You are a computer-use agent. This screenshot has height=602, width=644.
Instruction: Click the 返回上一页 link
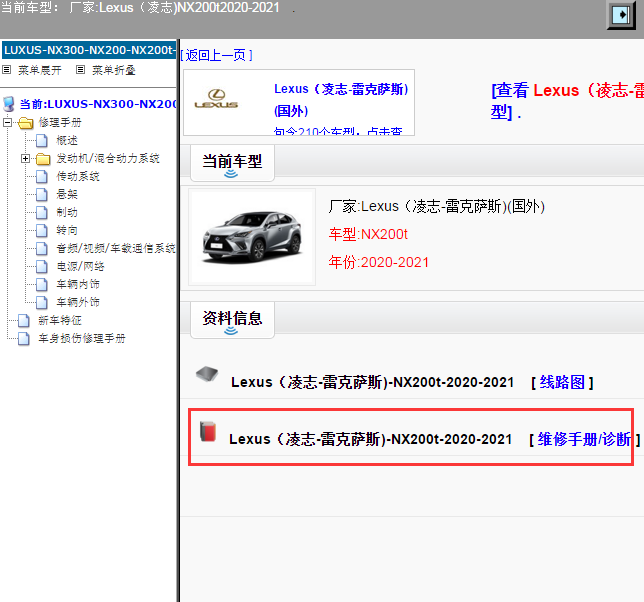(216, 55)
